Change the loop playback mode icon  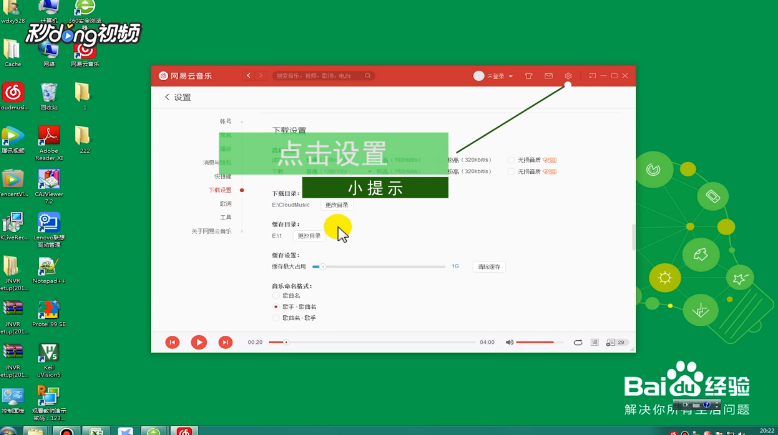coord(578,342)
